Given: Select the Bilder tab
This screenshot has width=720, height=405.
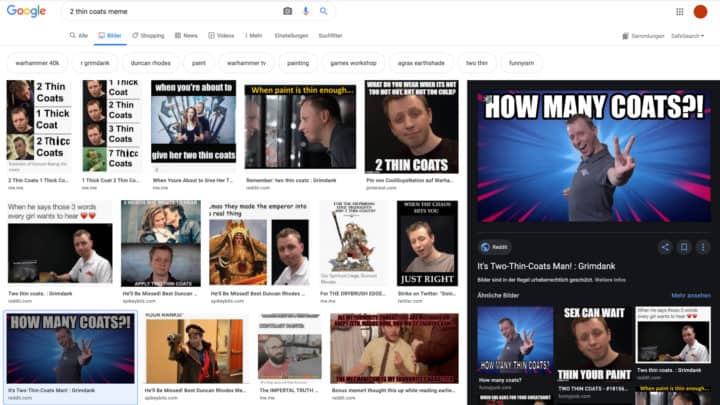Looking at the screenshot, I should point(110,35).
